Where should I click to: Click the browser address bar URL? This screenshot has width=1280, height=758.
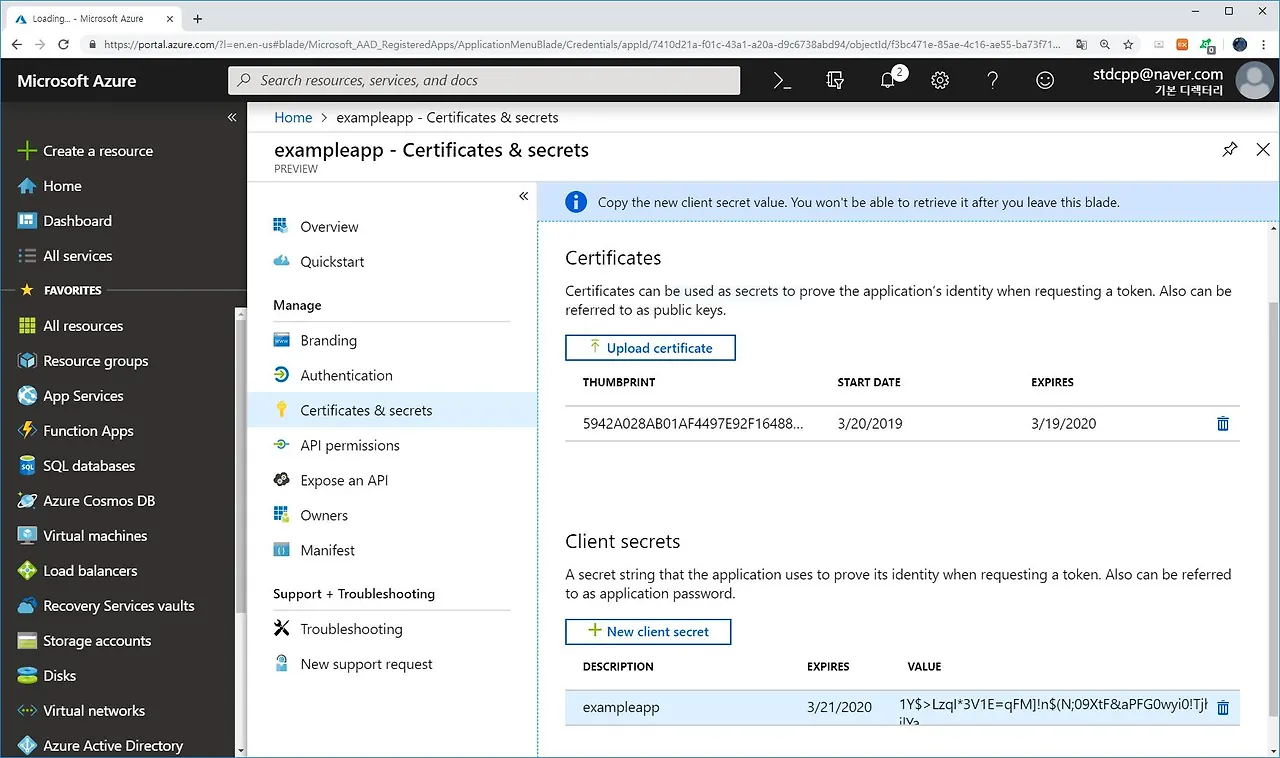(x=580, y=44)
